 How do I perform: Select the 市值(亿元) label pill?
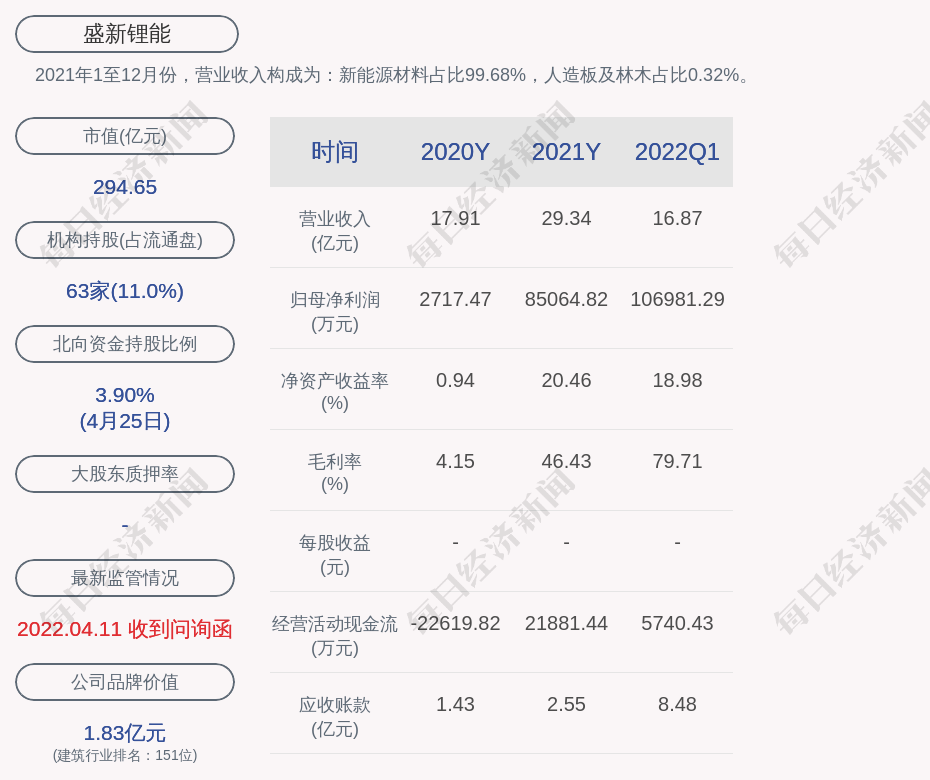(125, 136)
